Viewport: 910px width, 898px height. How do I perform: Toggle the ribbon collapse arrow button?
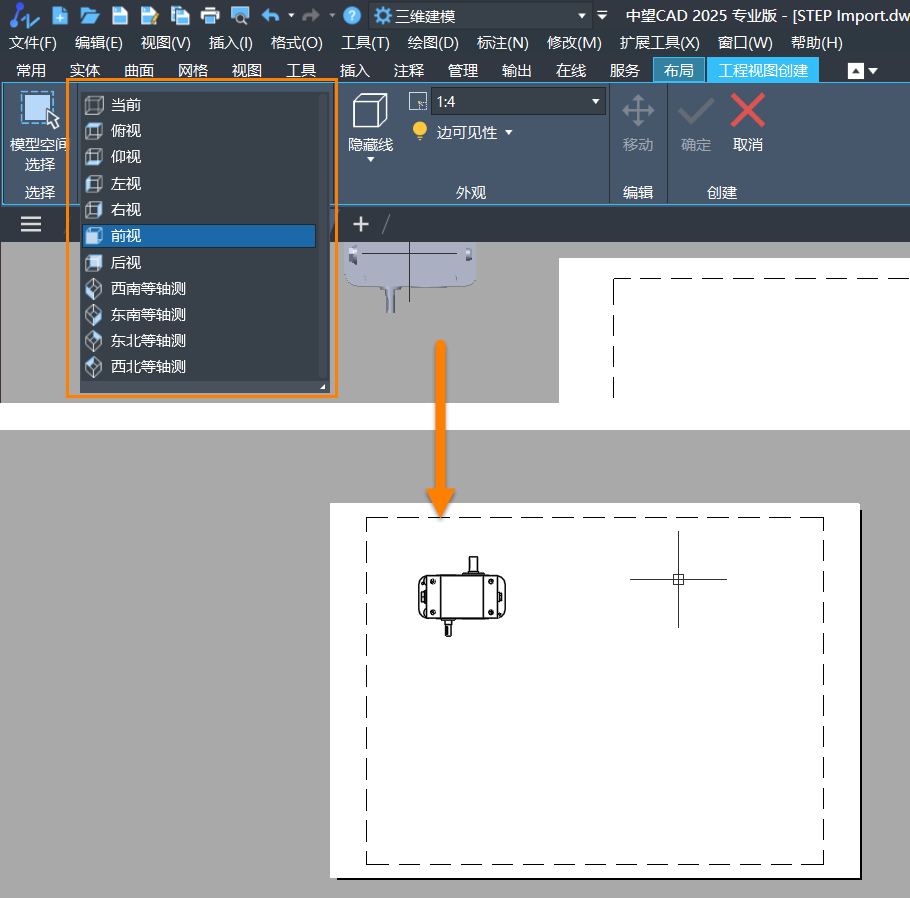(x=856, y=71)
